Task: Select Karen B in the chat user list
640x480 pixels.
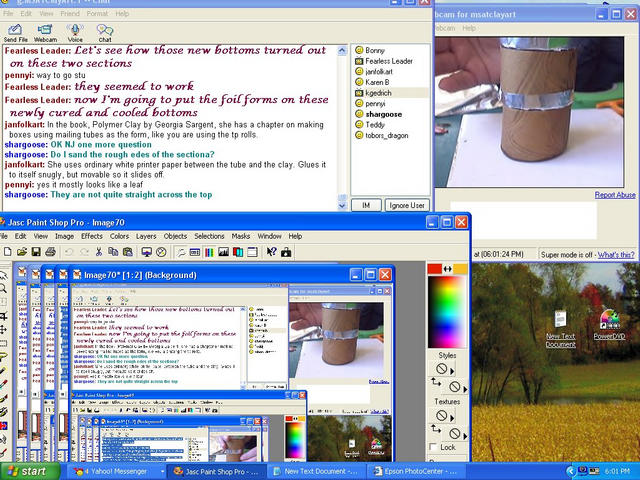Action: point(377,82)
